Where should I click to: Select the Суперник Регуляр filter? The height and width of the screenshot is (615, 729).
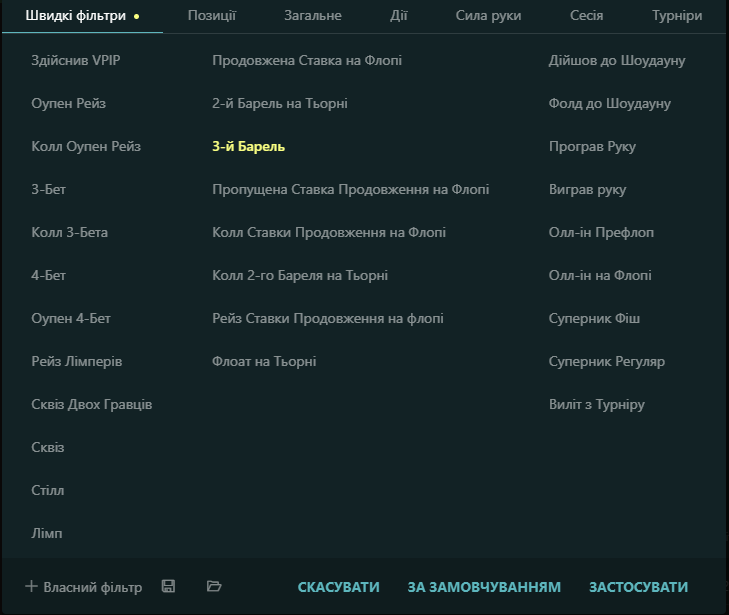[x=607, y=361]
